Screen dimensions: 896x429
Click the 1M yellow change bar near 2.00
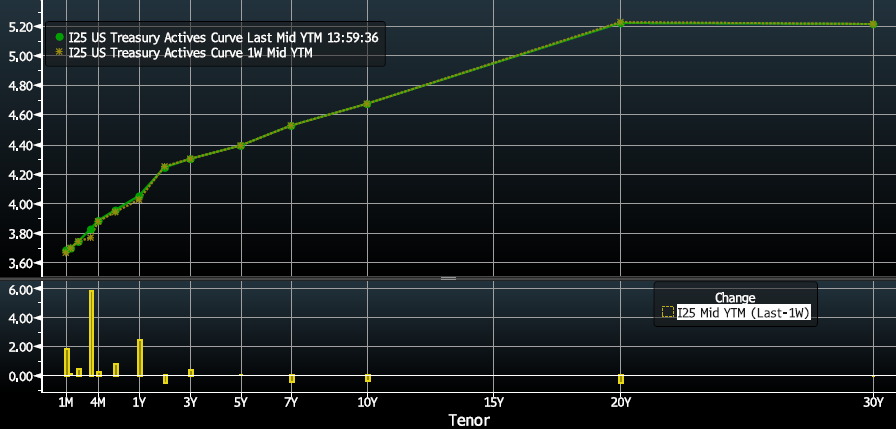click(x=67, y=362)
